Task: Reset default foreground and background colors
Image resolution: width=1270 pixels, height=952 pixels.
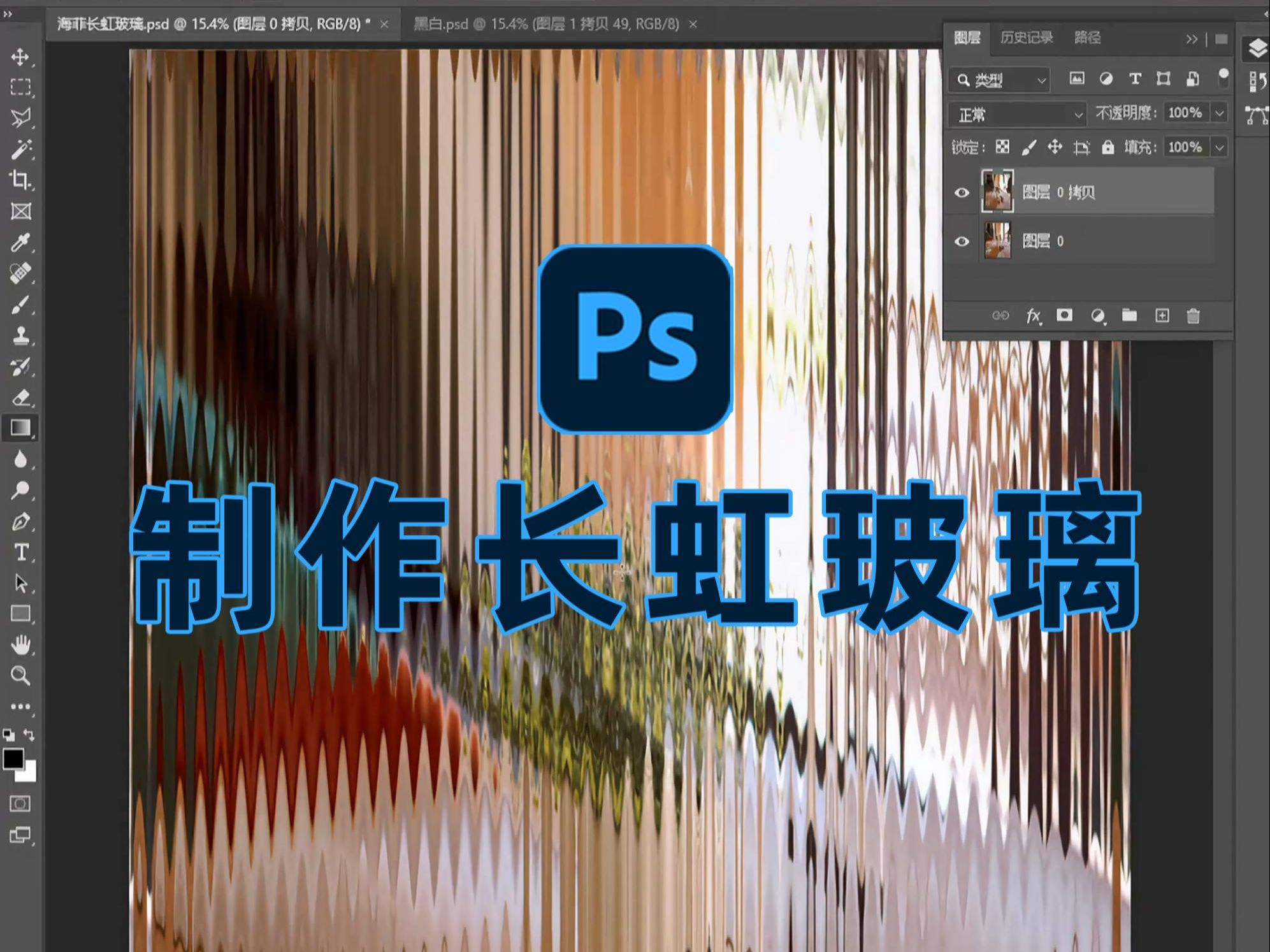Action: pos(9,735)
